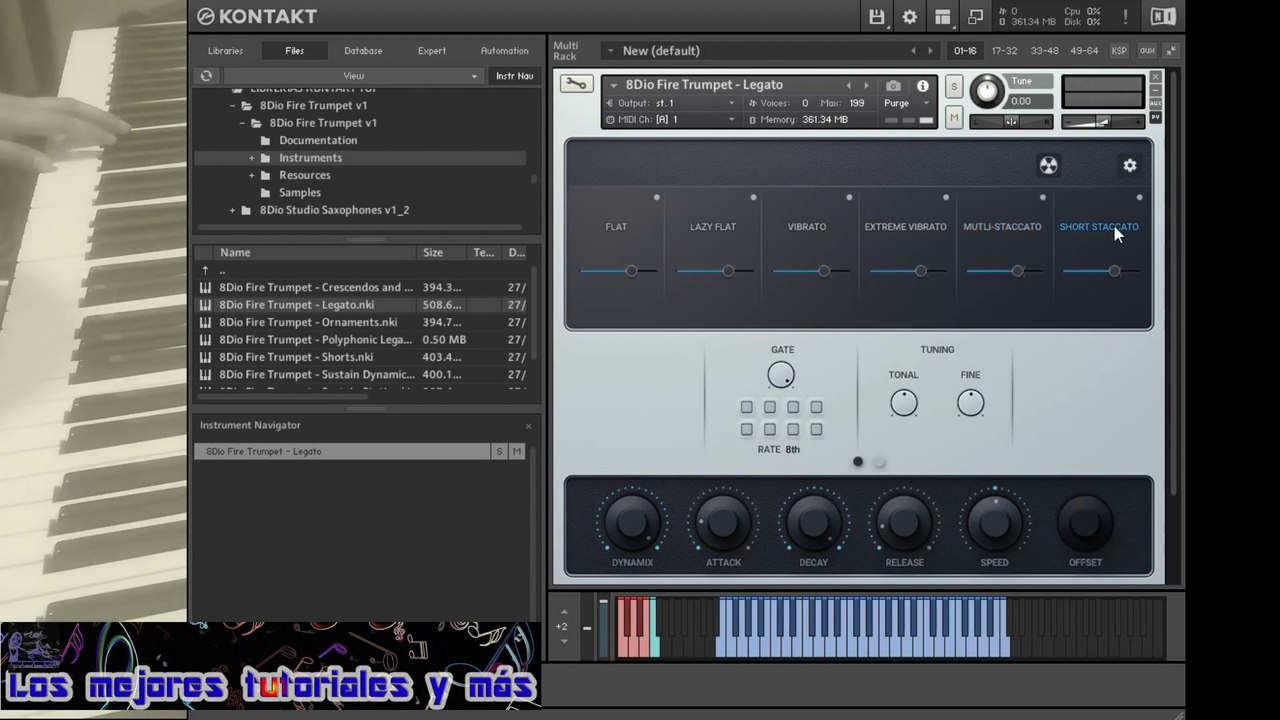
Task: Open the MIDI Ch dropdown
Action: (x=671, y=120)
